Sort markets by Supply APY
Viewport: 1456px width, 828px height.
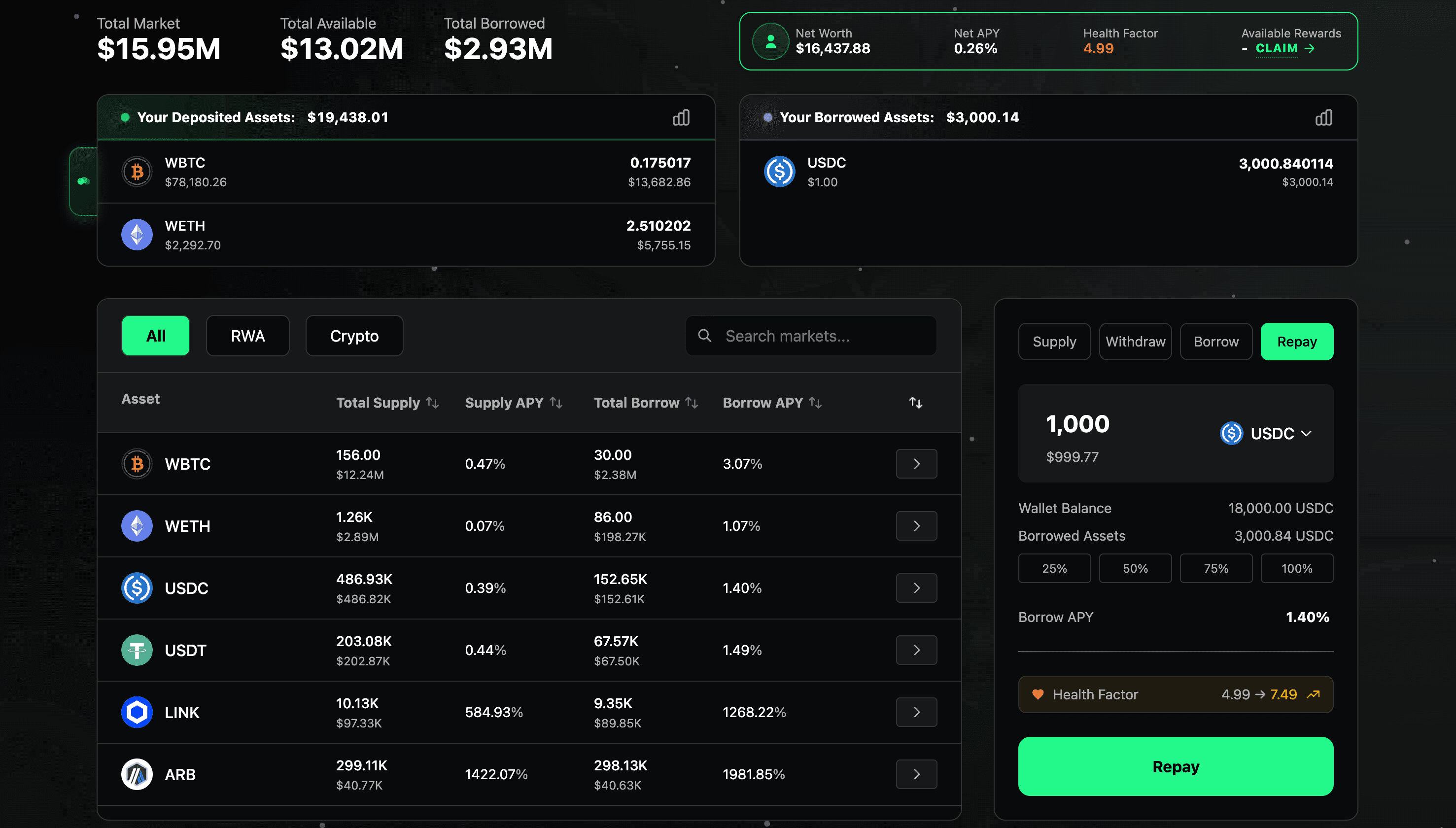click(x=555, y=402)
